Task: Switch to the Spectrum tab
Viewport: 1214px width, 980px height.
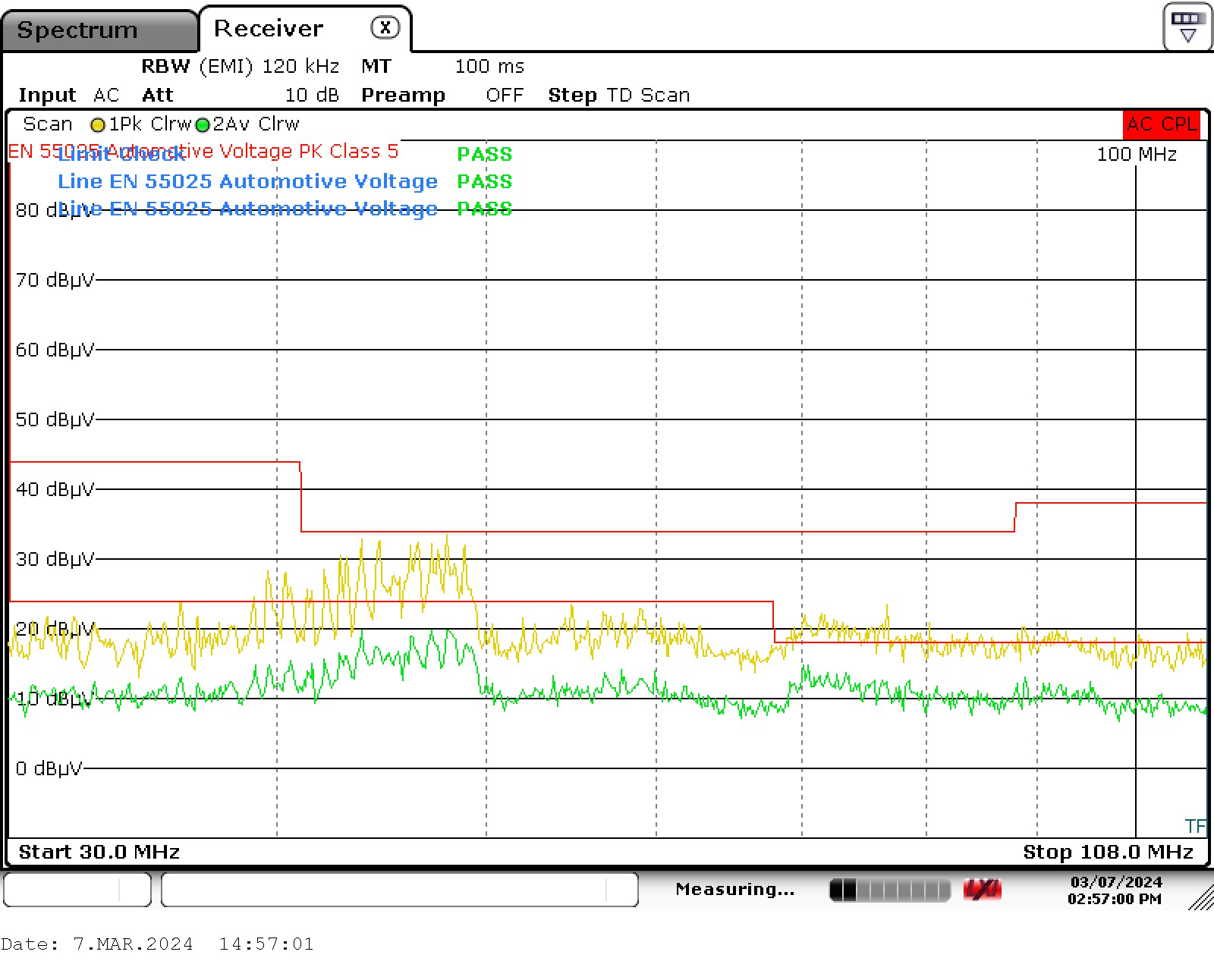Action: [77, 30]
